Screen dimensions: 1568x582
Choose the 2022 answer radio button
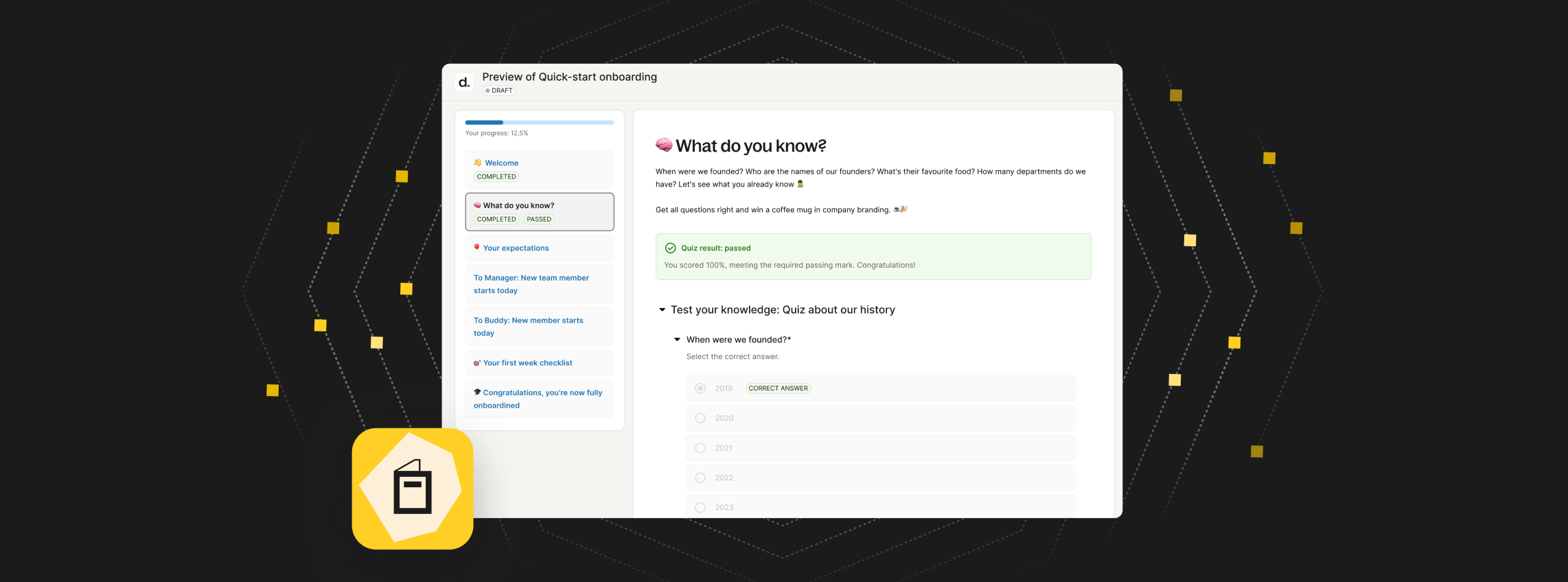pos(700,478)
